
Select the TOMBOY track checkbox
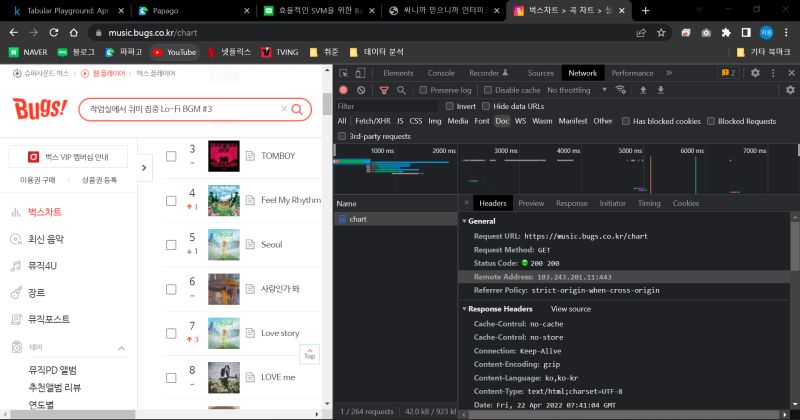click(x=171, y=156)
